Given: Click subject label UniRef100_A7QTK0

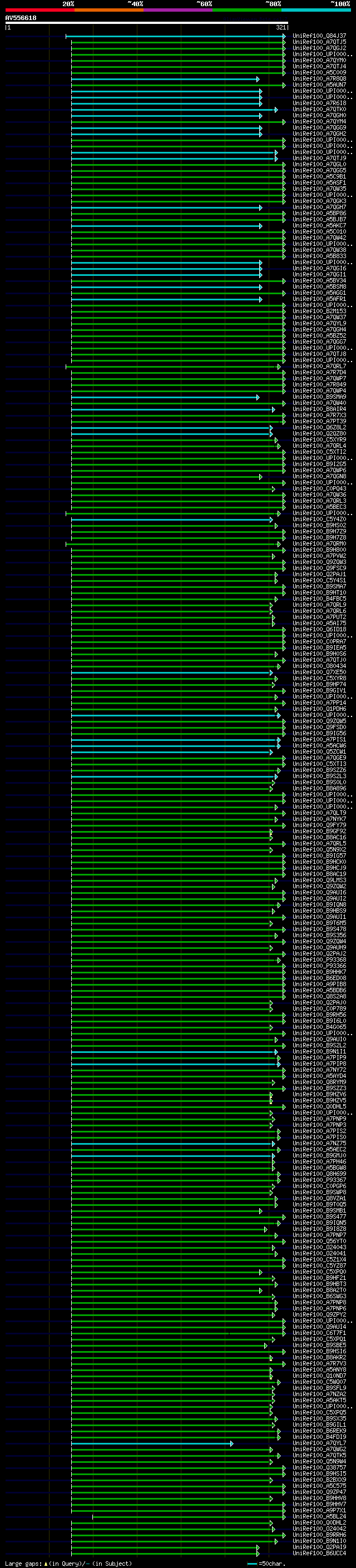Looking at the screenshot, I should pos(319,110).
